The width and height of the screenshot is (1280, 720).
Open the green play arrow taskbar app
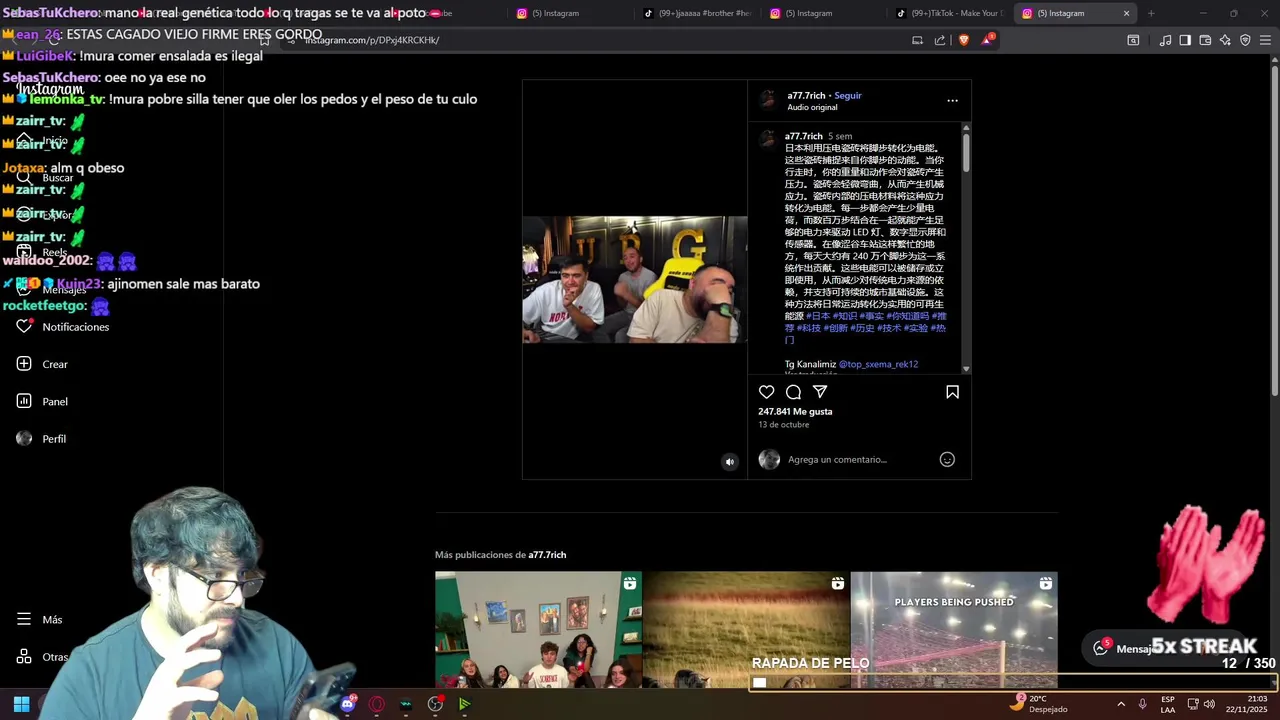pos(464,704)
